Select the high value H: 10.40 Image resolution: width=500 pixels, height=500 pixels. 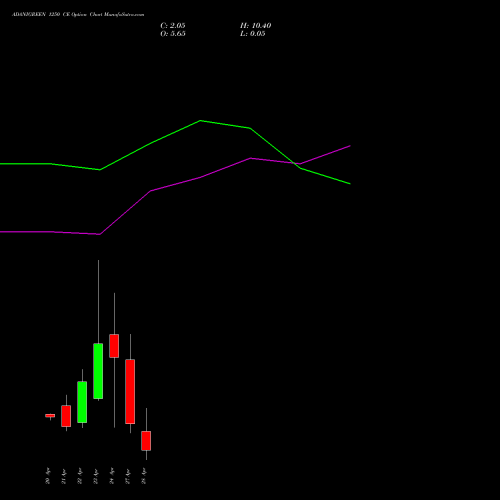(x=255, y=26)
